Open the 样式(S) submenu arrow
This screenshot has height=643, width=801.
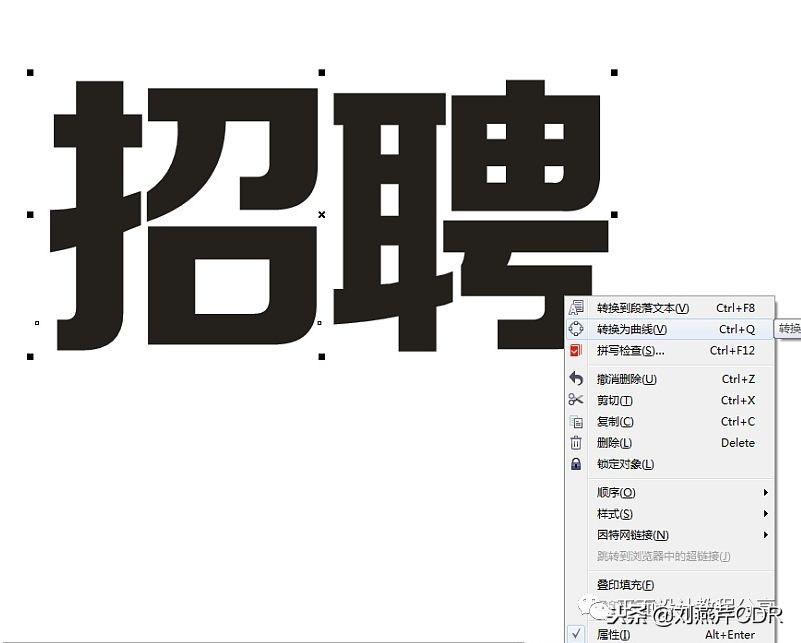(765, 513)
